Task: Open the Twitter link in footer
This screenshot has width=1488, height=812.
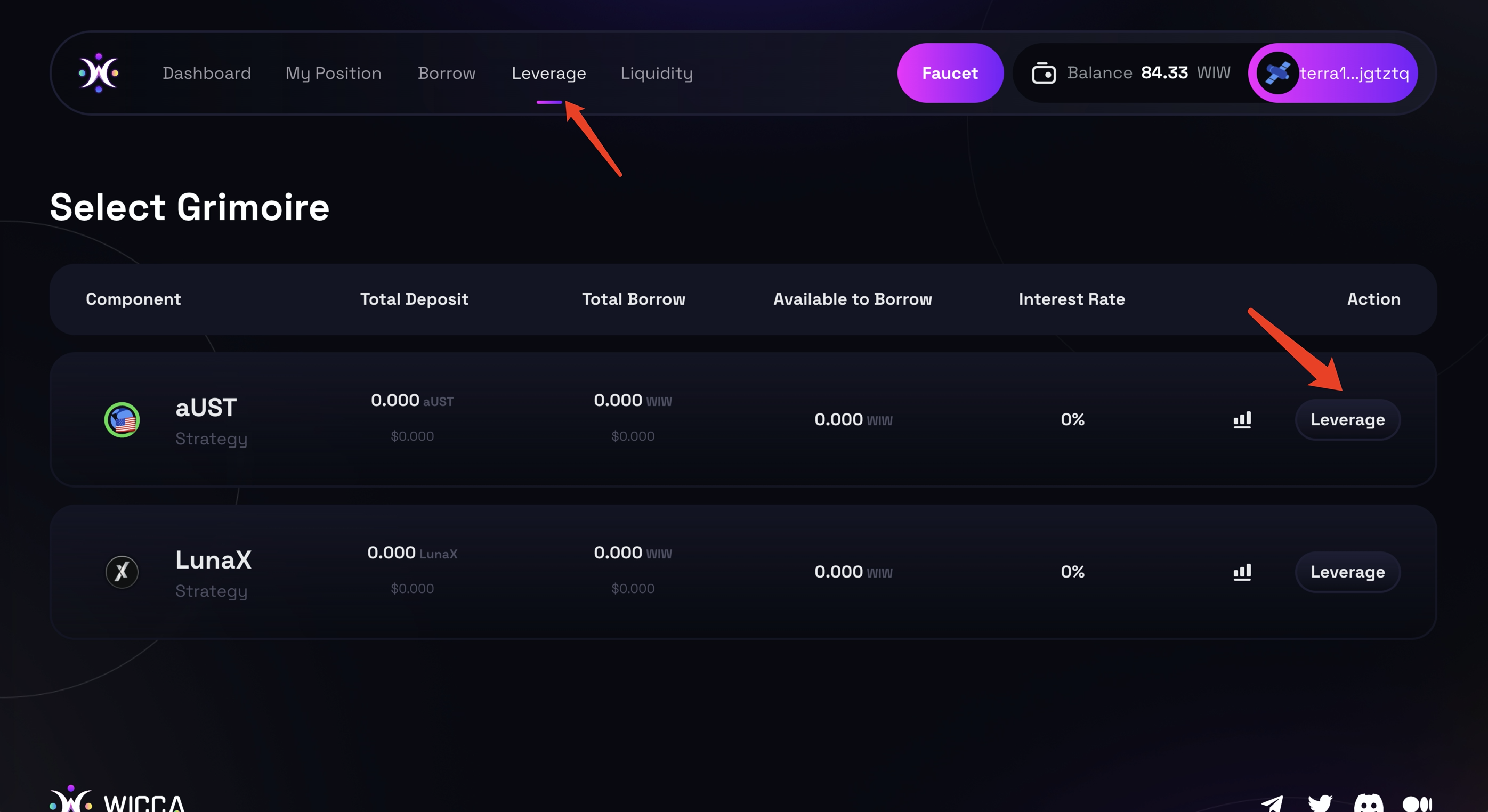Action: (1321, 803)
